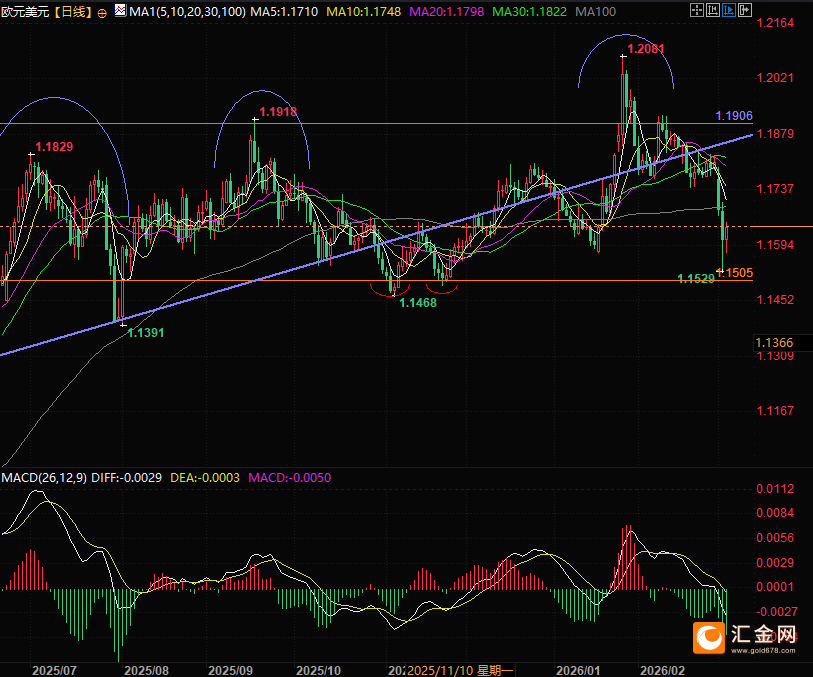Click the 1.2081 high price annotation
Image resolution: width=813 pixels, height=677 pixels.
coord(645,48)
